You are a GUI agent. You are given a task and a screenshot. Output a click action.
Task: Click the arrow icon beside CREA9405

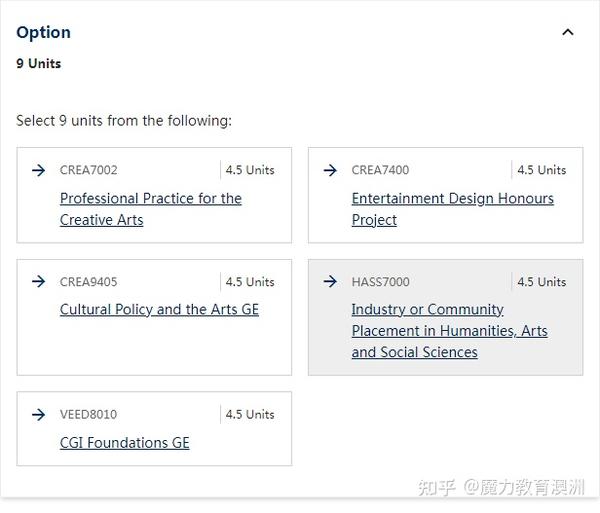click(x=39, y=282)
